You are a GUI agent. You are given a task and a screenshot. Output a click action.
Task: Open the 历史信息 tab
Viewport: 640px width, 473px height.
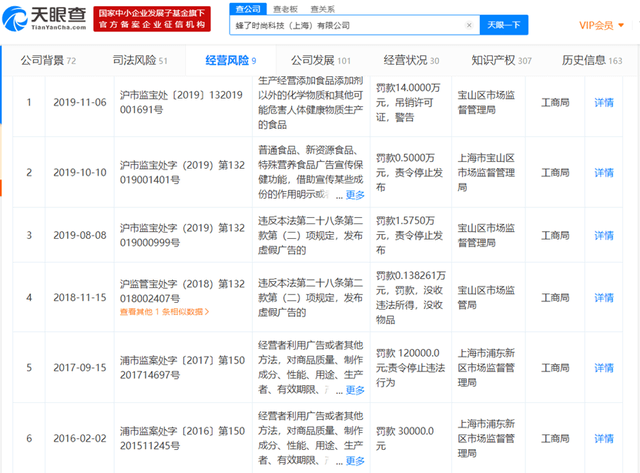[590, 60]
